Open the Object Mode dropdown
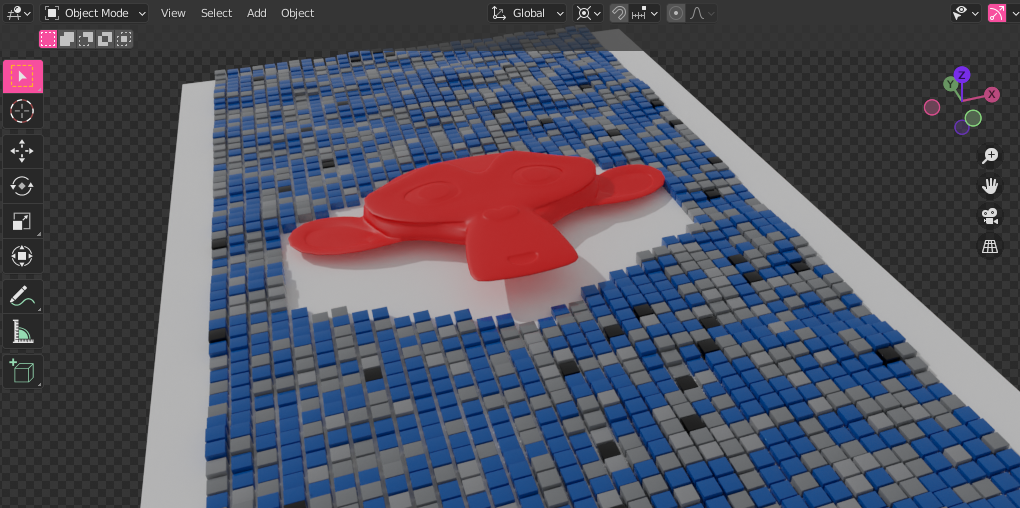 point(94,13)
